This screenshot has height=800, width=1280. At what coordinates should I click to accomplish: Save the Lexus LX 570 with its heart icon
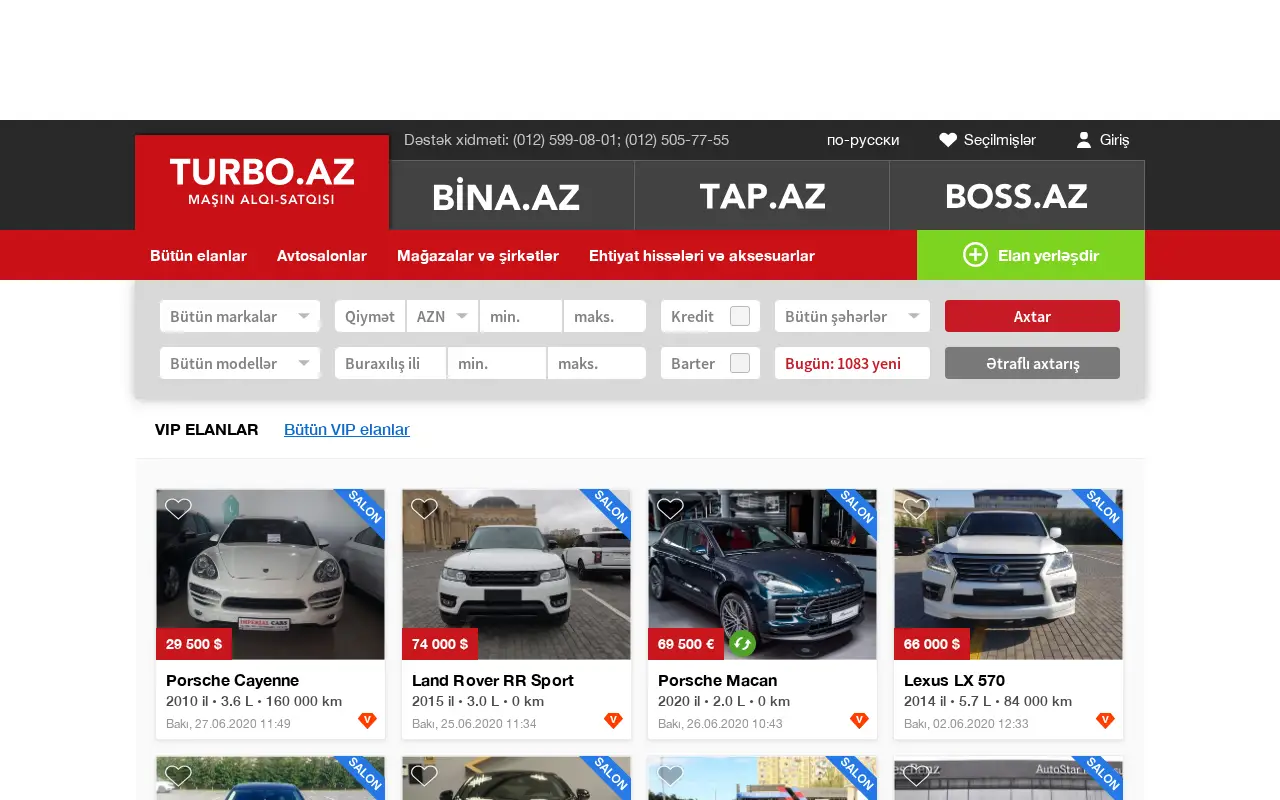916,509
